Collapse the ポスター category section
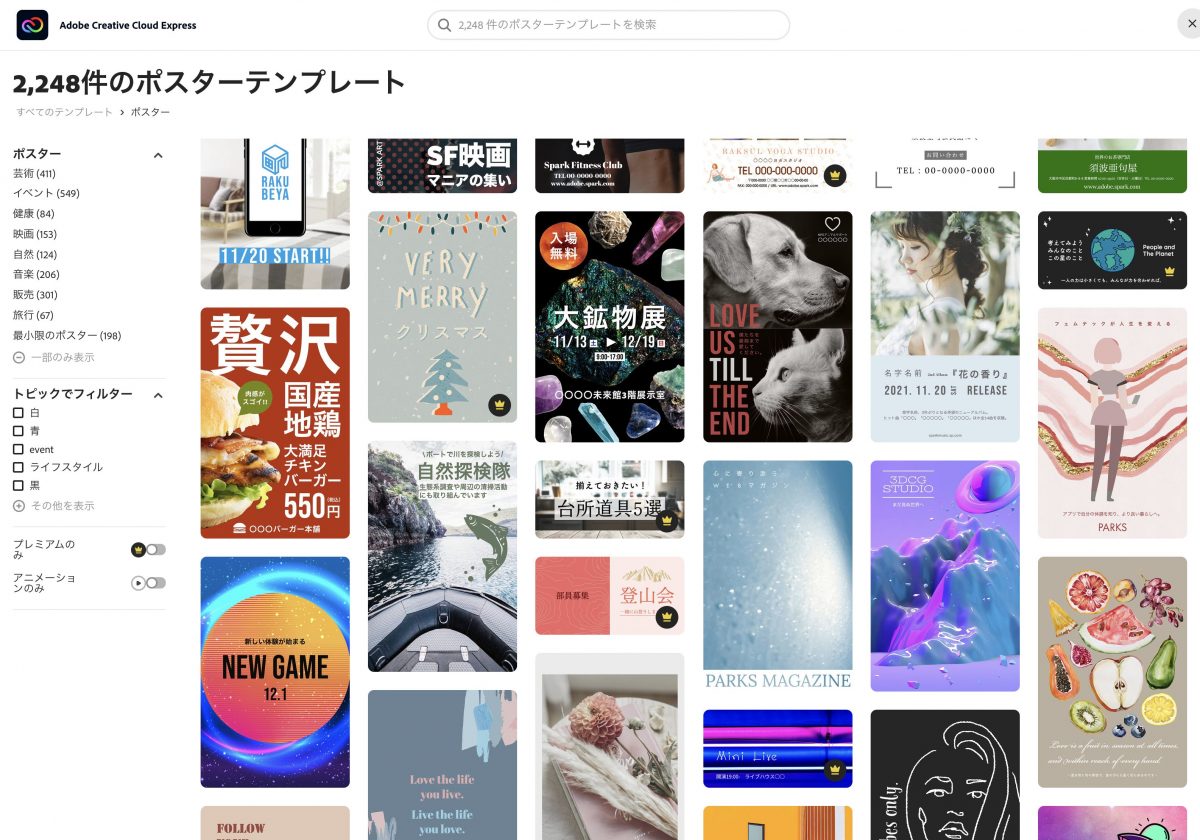Screen dimensions: 1200x840 click(x=157, y=155)
